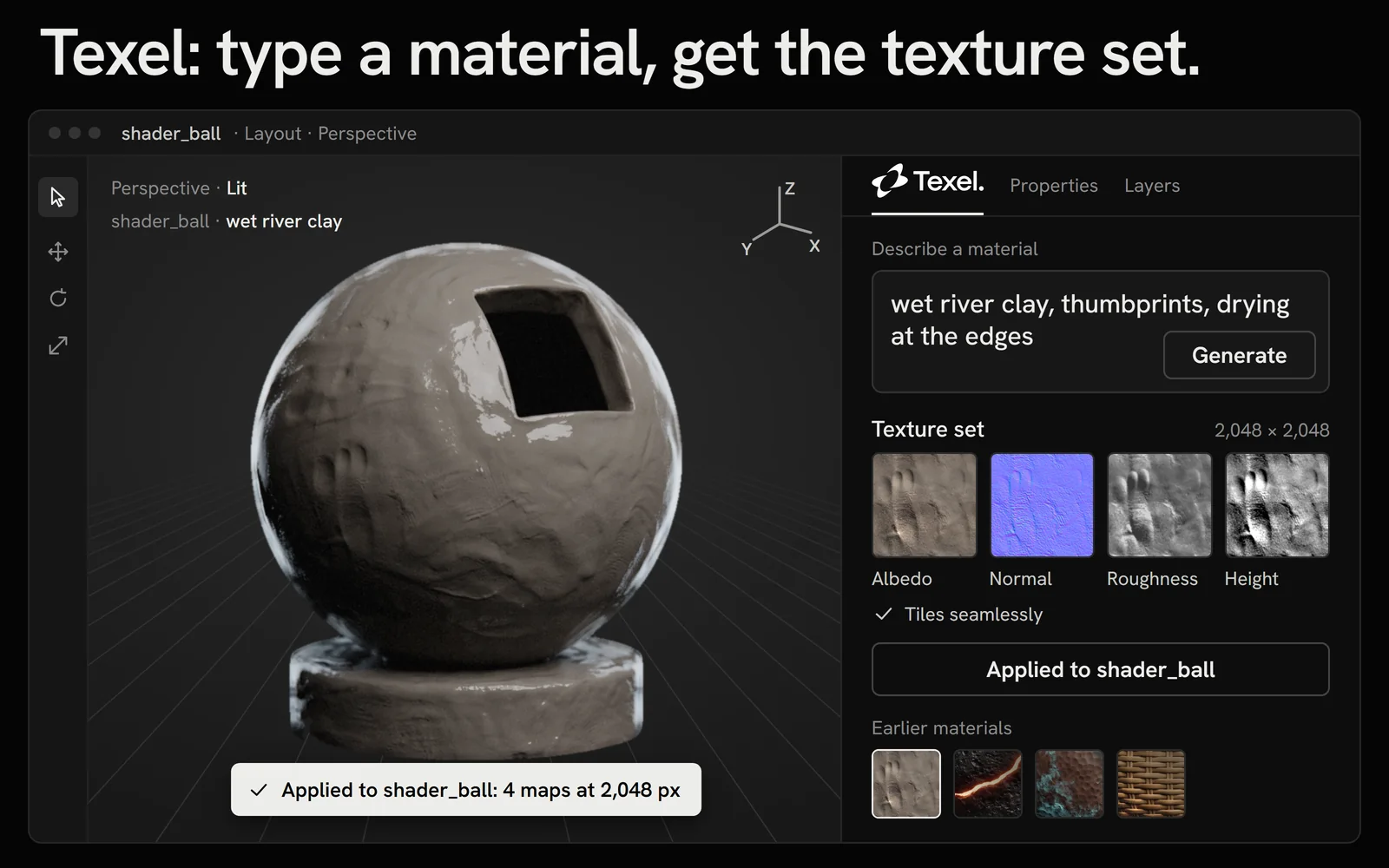
Task: Click the Layout label in title bar
Action: pos(273,134)
